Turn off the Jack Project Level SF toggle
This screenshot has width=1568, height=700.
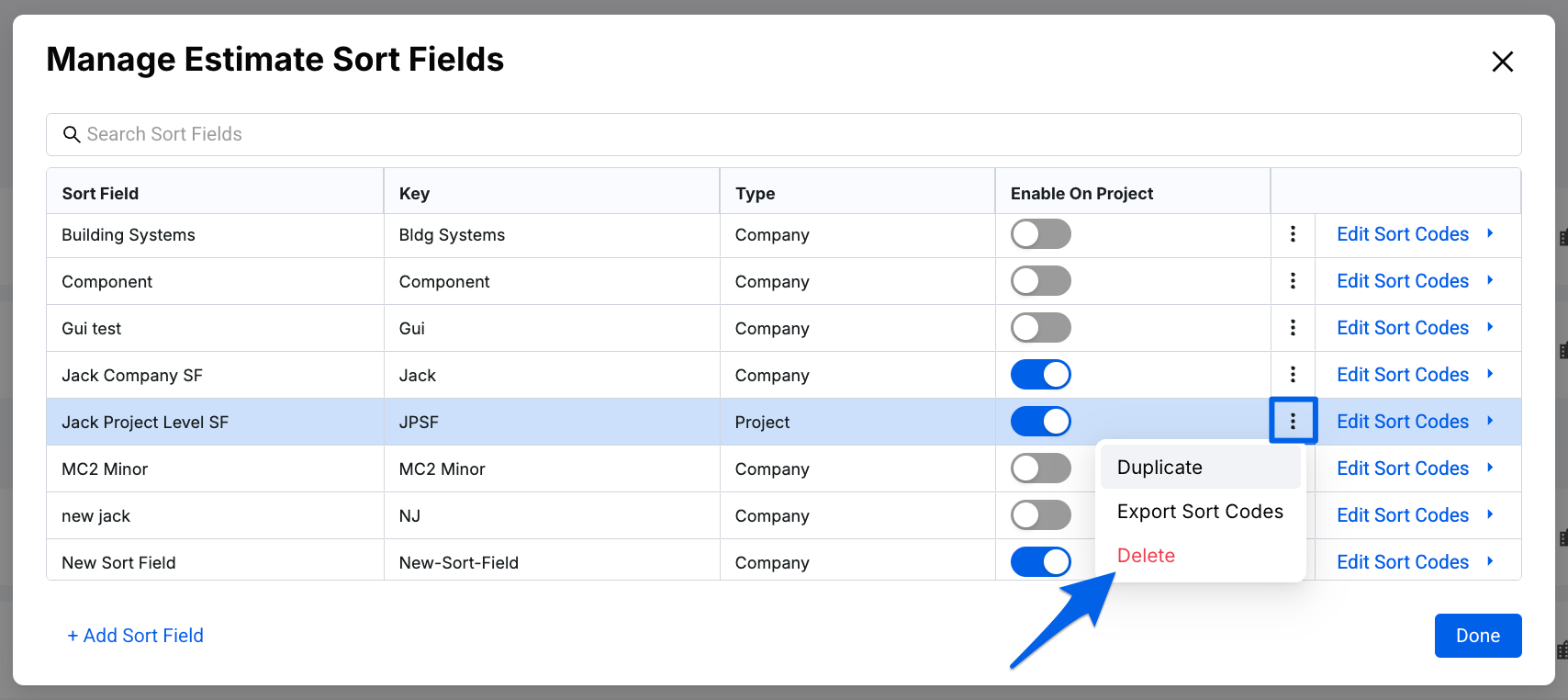tap(1040, 422)
